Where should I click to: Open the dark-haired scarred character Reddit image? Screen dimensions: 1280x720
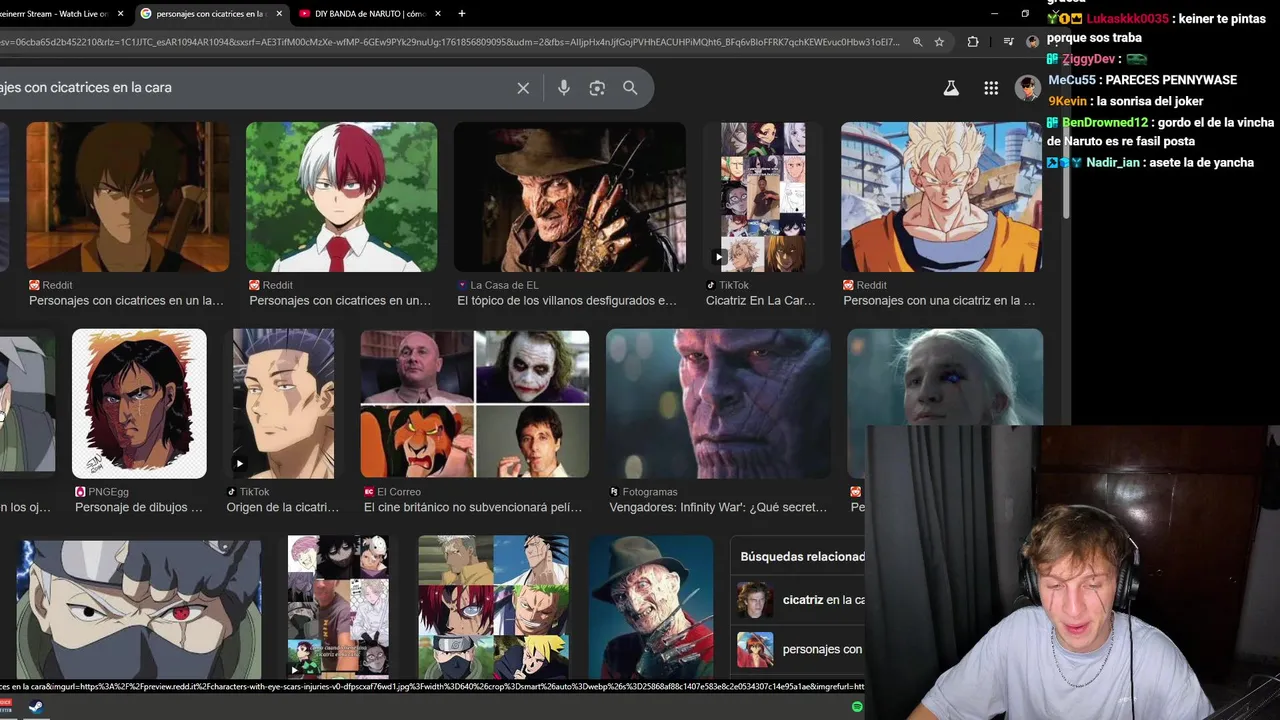coord(127,197)
